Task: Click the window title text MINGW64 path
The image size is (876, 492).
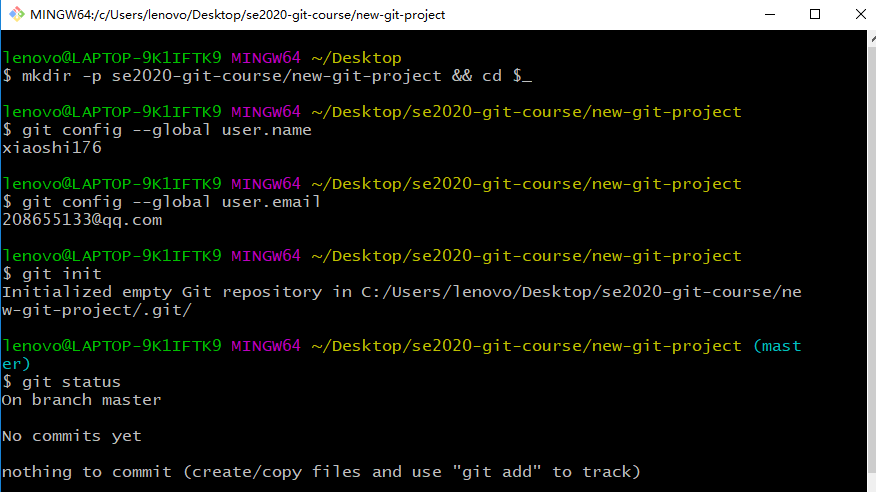Action: [237, 15]
